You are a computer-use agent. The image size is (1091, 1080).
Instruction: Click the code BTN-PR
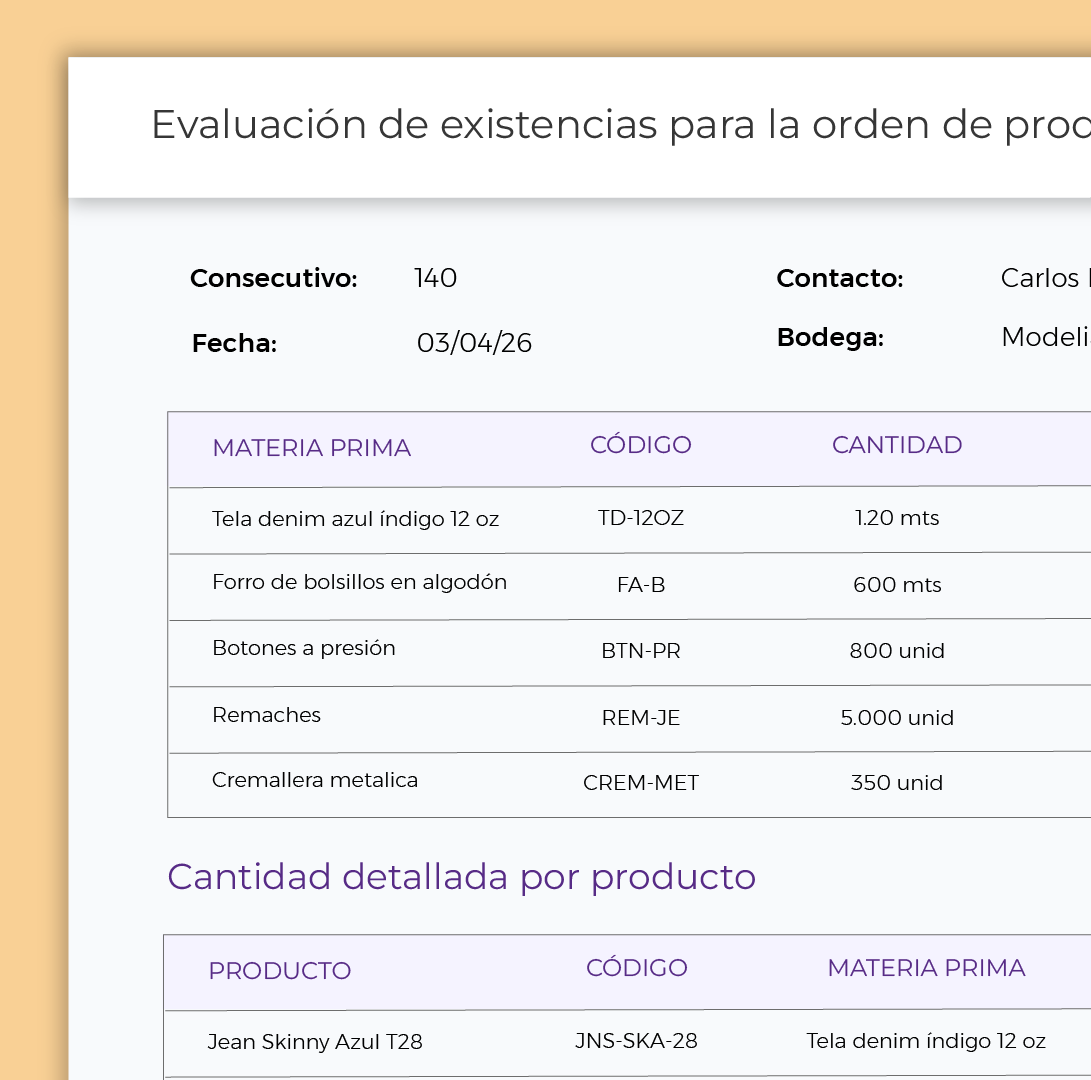pos(641,651)
